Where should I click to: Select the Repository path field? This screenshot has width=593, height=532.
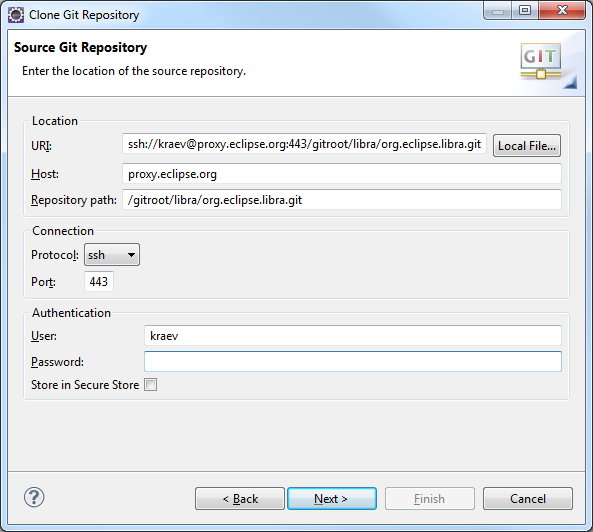click(x=342, y=200)
